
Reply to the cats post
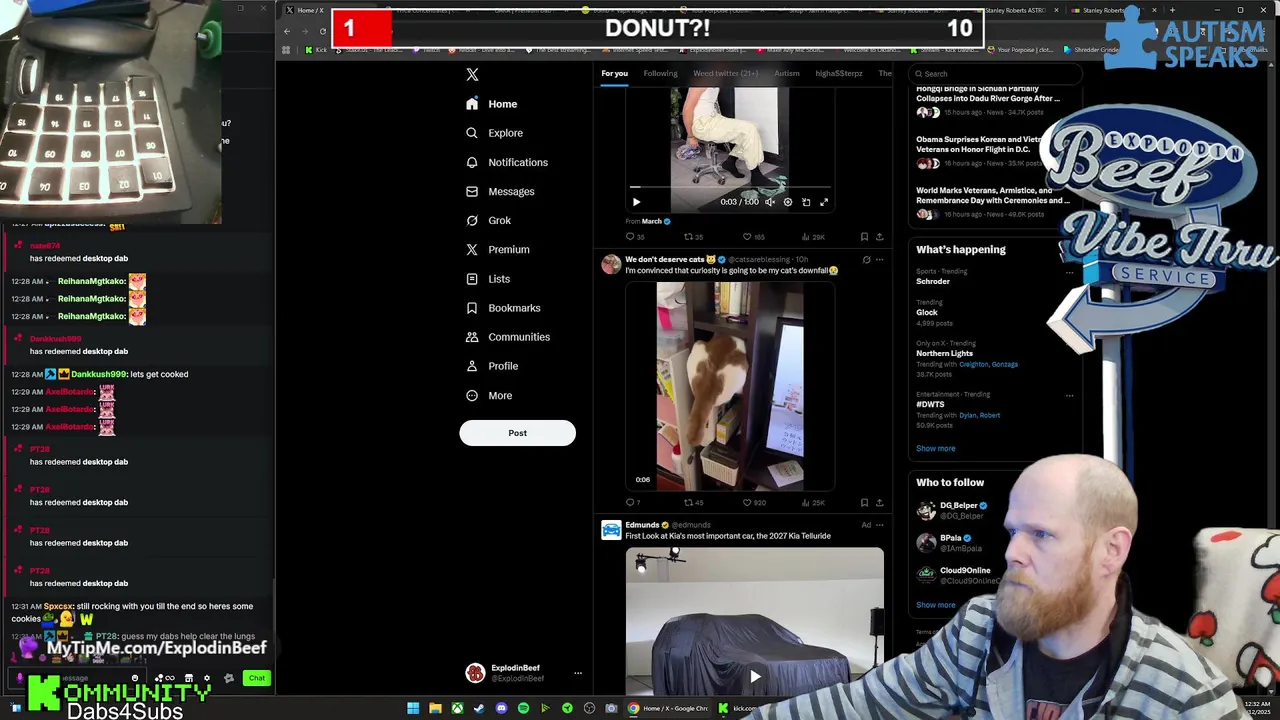coord(631,503)
